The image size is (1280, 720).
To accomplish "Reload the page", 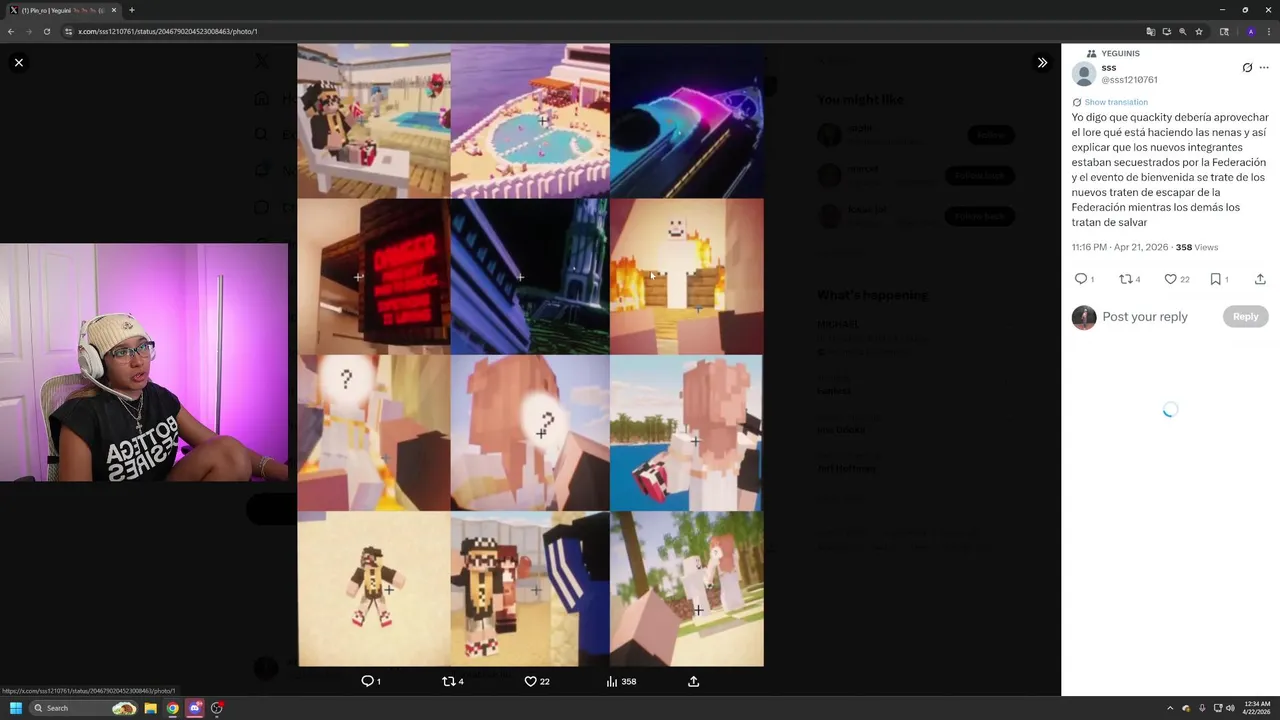I will click(47, 31).
